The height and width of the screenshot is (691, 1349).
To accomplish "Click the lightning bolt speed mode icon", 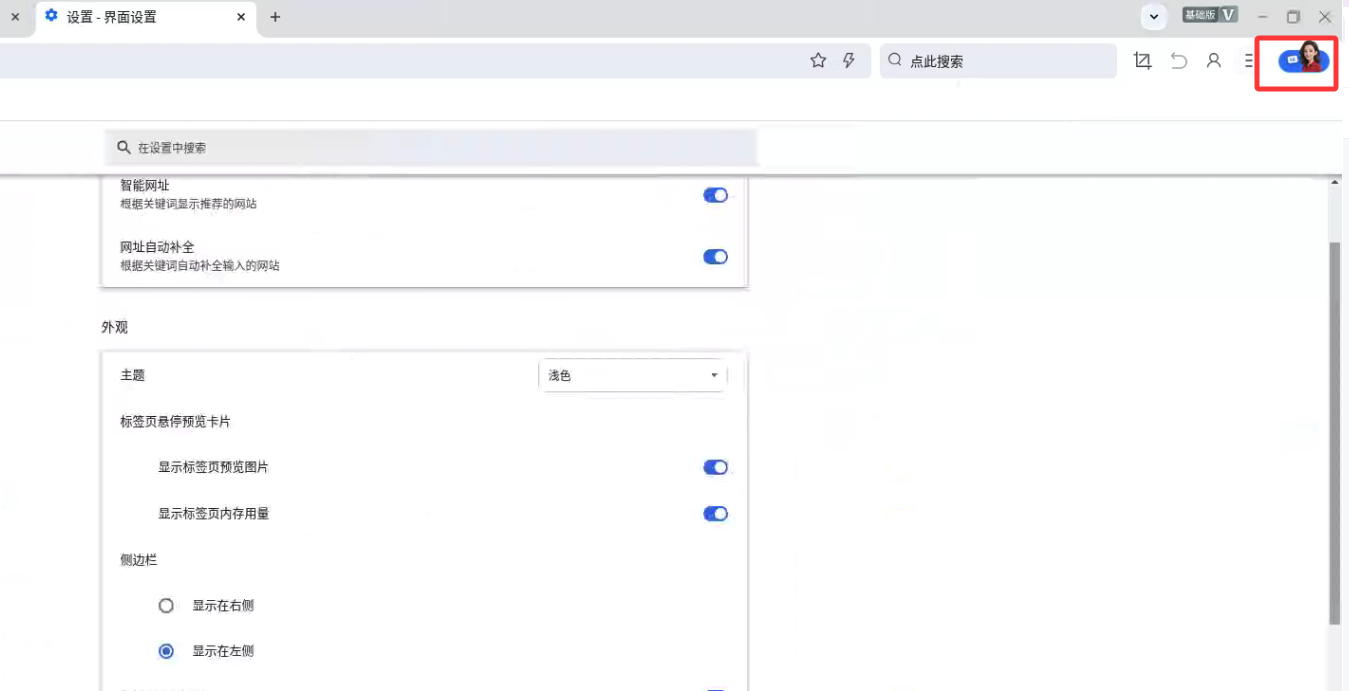I will [849, 61].
